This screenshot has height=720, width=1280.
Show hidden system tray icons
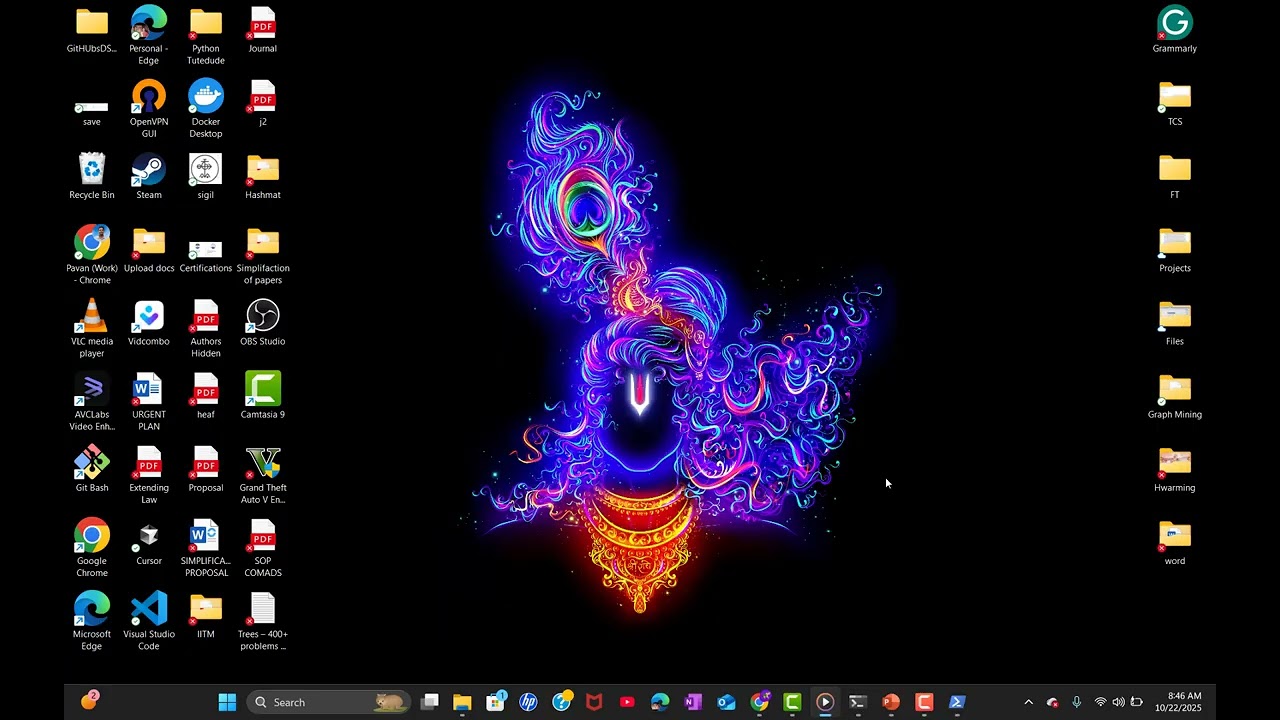click(x=1028, y=702)
